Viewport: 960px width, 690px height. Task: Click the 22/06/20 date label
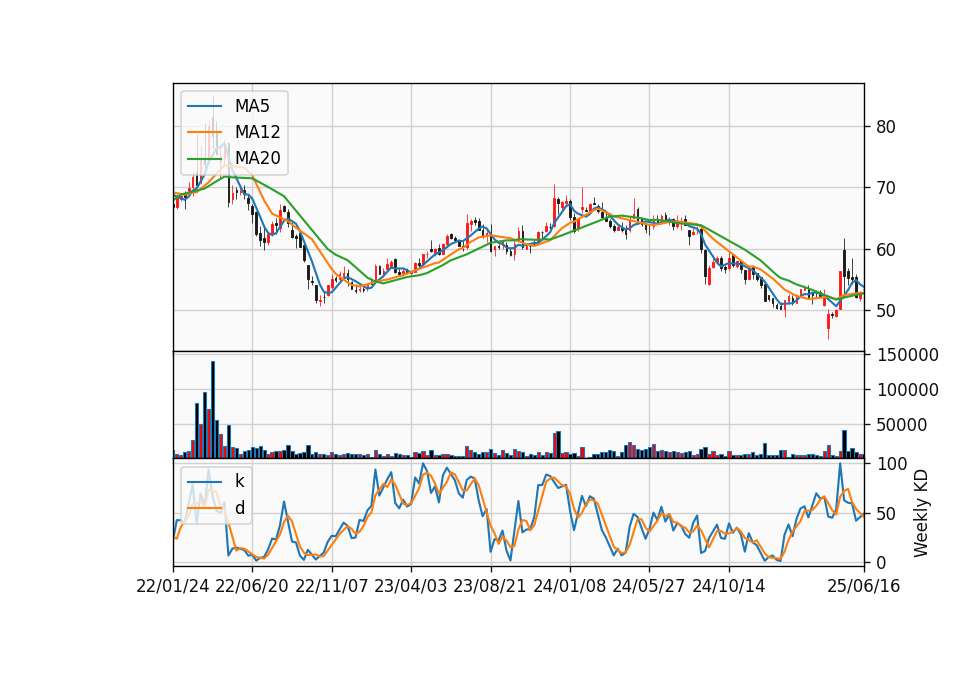(x=252, y=586)
